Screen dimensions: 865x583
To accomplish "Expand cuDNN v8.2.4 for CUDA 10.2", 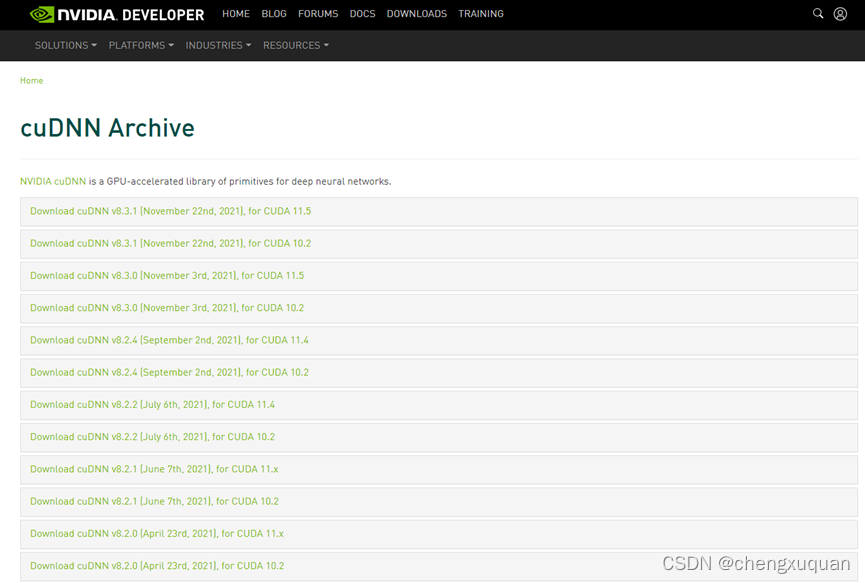I will (x=439, y=373).
